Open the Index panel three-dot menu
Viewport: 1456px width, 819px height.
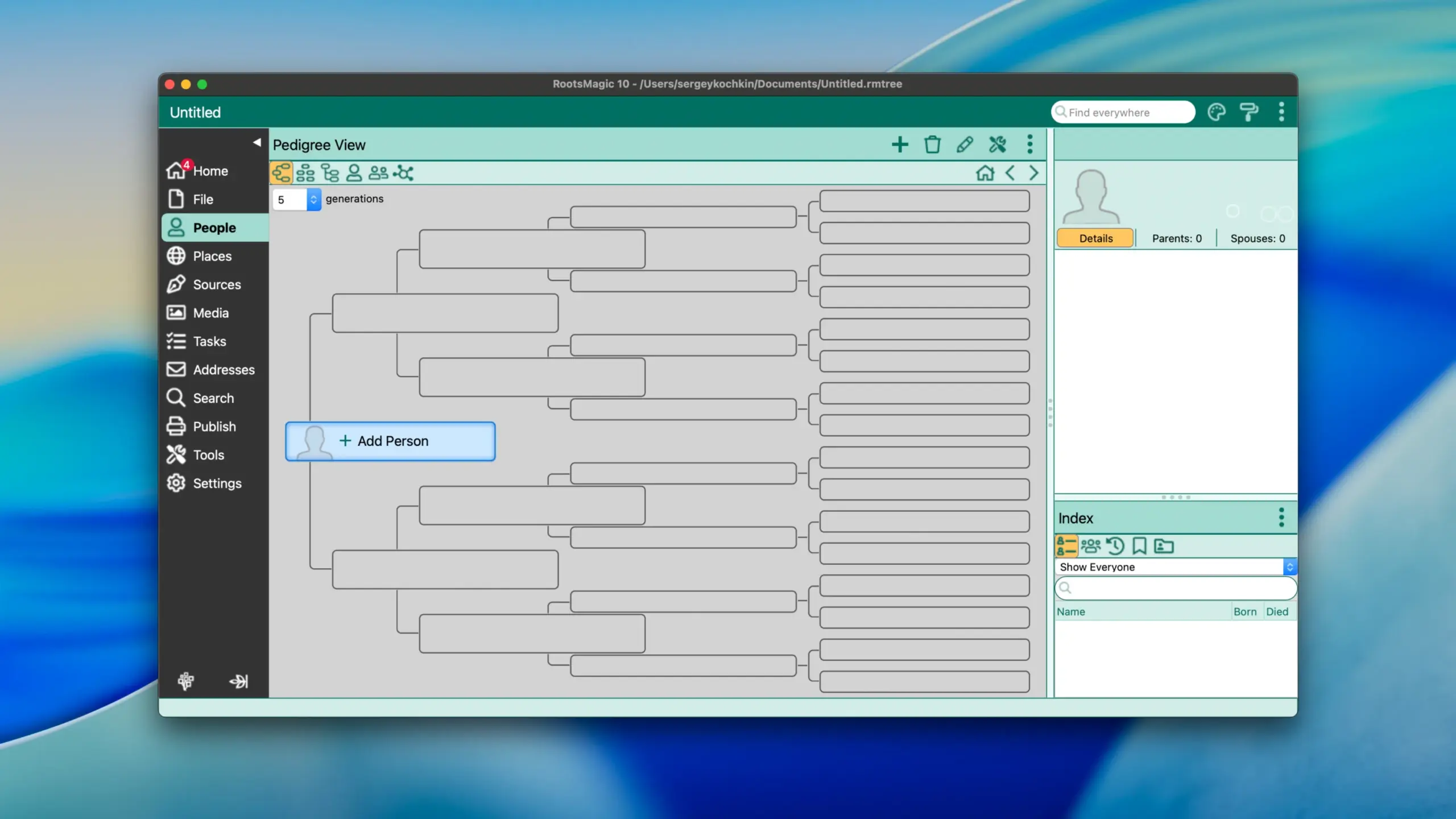click(1281, 518)
